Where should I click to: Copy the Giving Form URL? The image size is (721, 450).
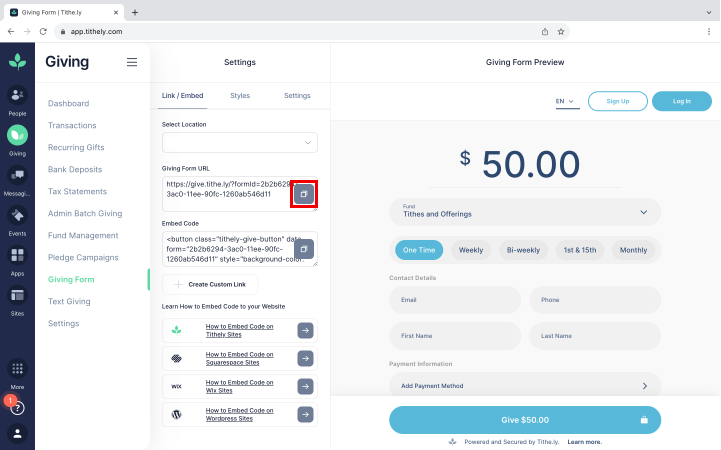(x=304, y=194)
